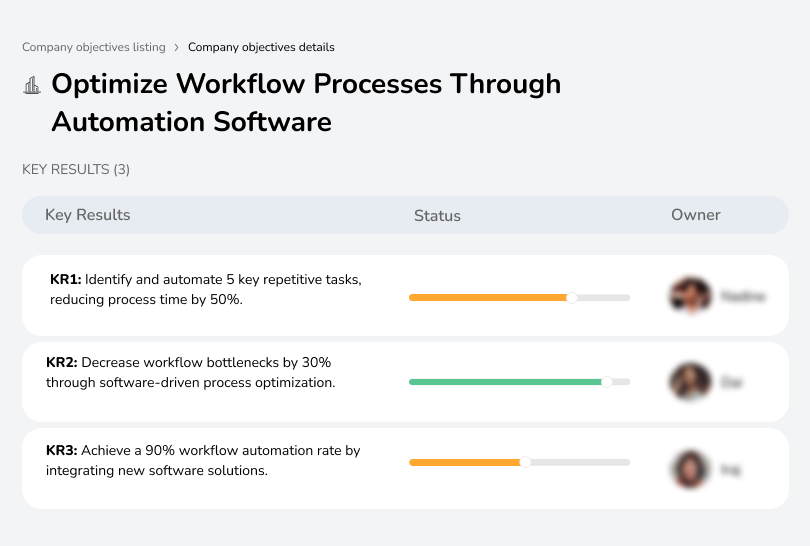Screen dimensions: 810x546
Task: Select the objective title Optimize Workflow Processes
Action: pos(306,103)
